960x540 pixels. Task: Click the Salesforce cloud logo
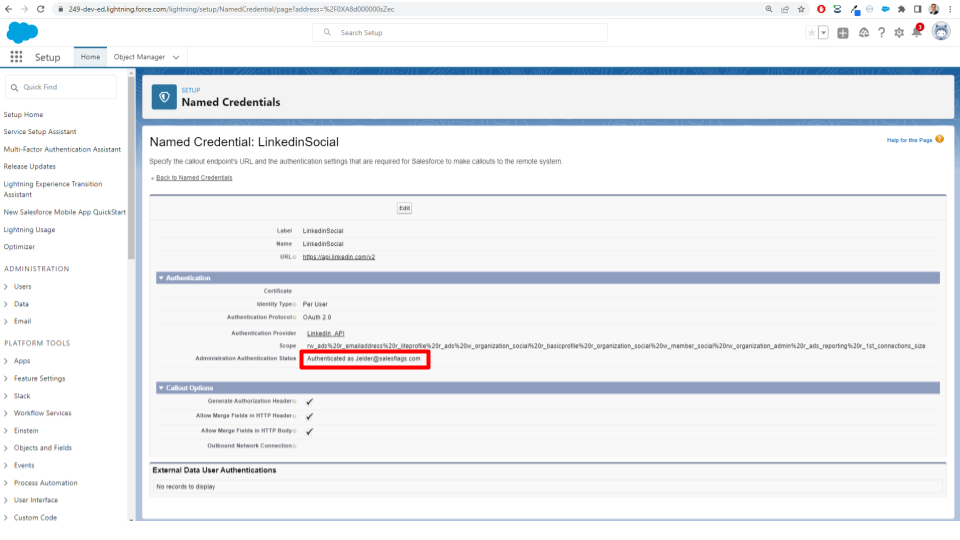coord(22,32)
